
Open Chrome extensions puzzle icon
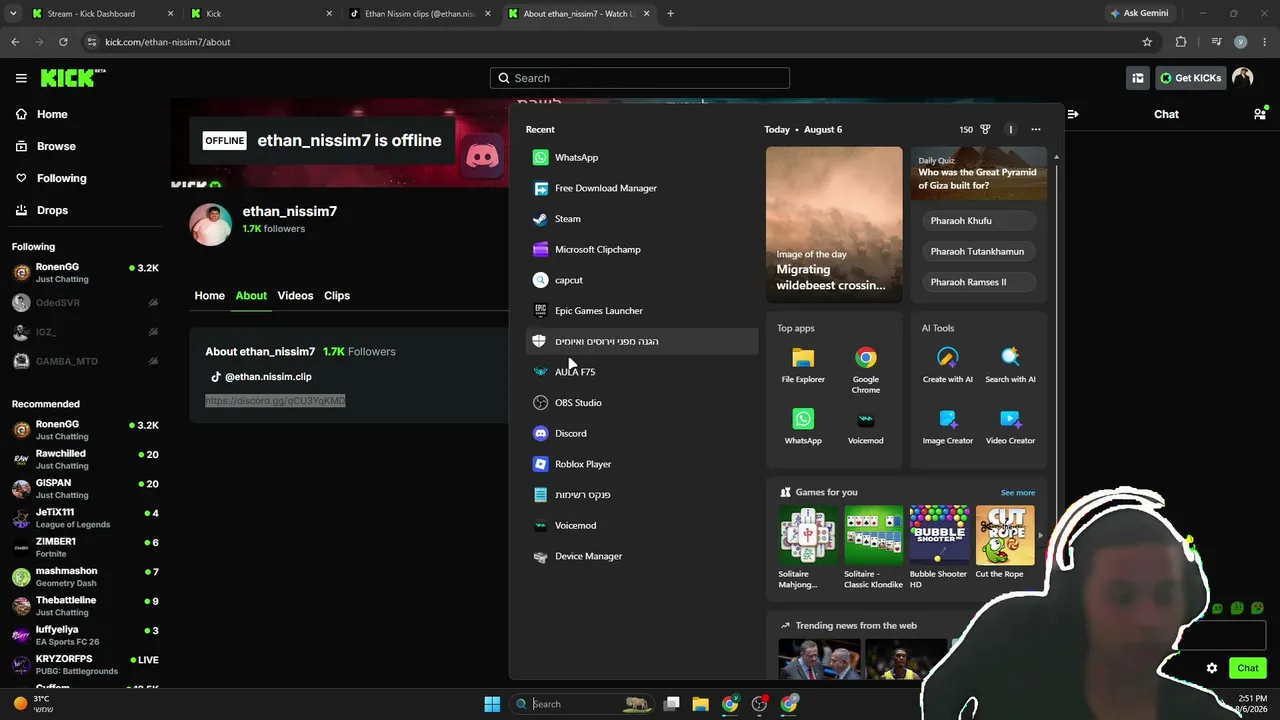pos(1181,42)
